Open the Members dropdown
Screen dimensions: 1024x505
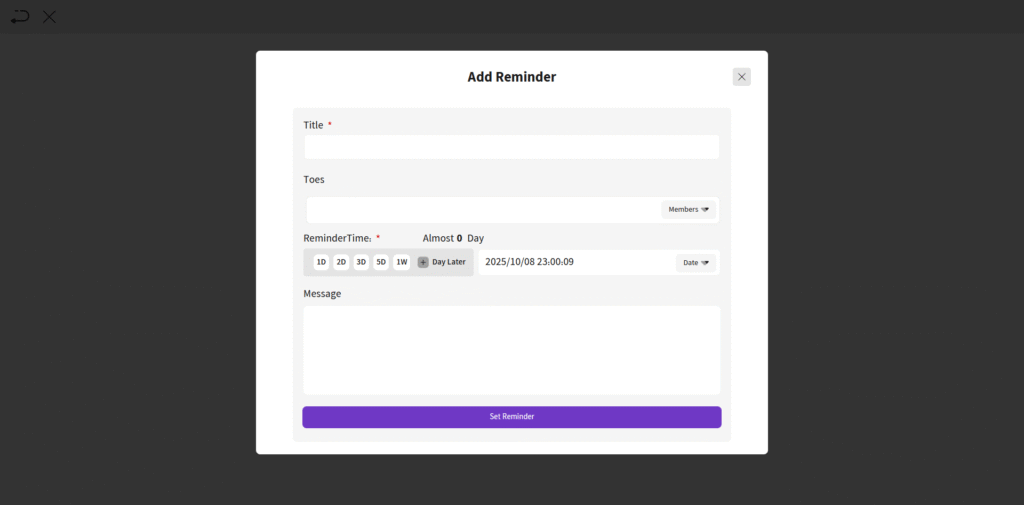pos(688,210)
